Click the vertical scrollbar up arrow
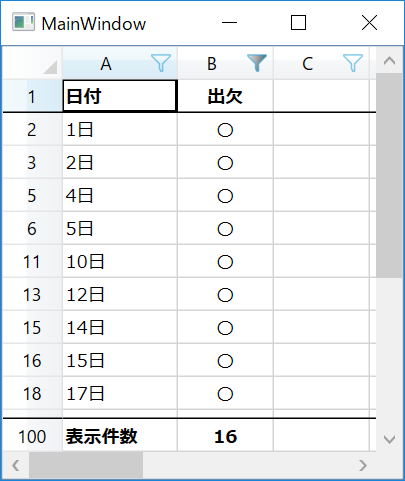The image size is (405, 481). [x=389, y=61]
